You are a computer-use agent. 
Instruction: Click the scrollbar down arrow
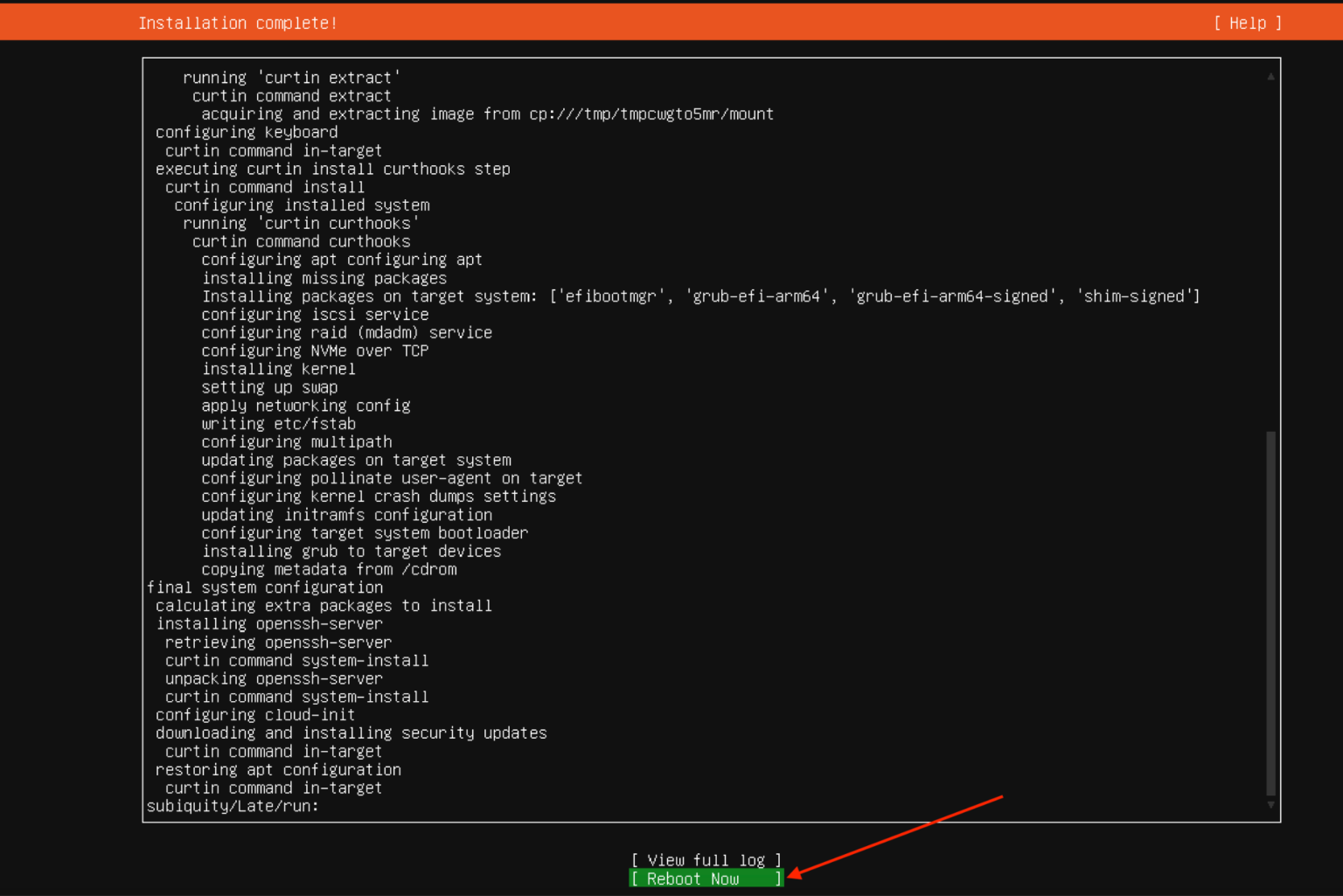click(1270, 802)
